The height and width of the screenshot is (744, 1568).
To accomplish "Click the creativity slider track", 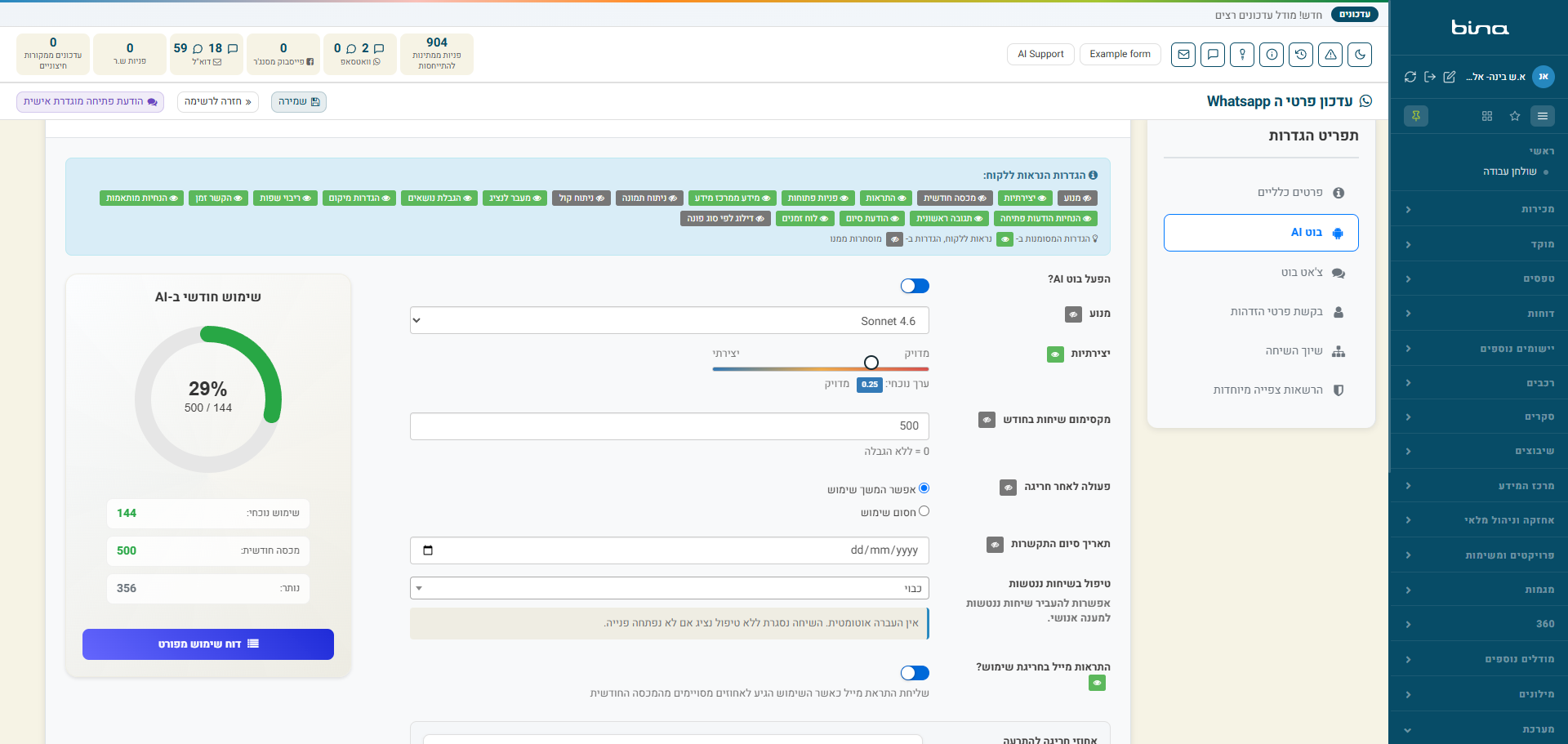I will pyautogui.click(x=821, y=368).
